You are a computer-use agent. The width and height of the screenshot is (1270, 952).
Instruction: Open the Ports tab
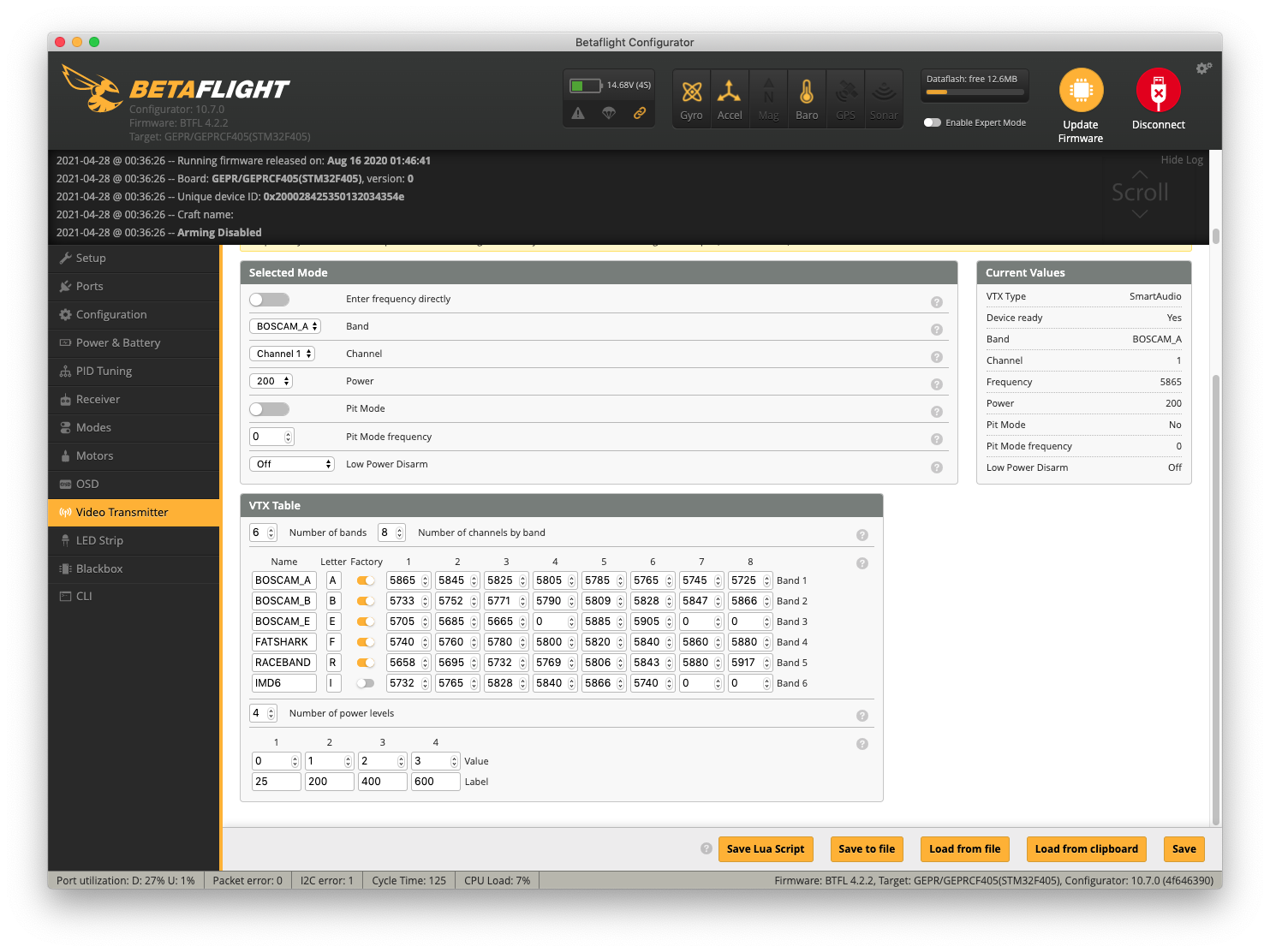click(x=134, y=286)
